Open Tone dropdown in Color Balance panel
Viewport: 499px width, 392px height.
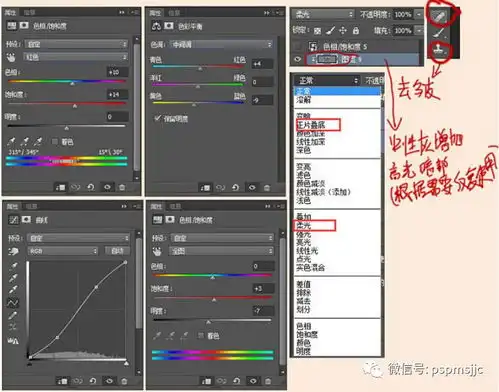coord(221,44)
